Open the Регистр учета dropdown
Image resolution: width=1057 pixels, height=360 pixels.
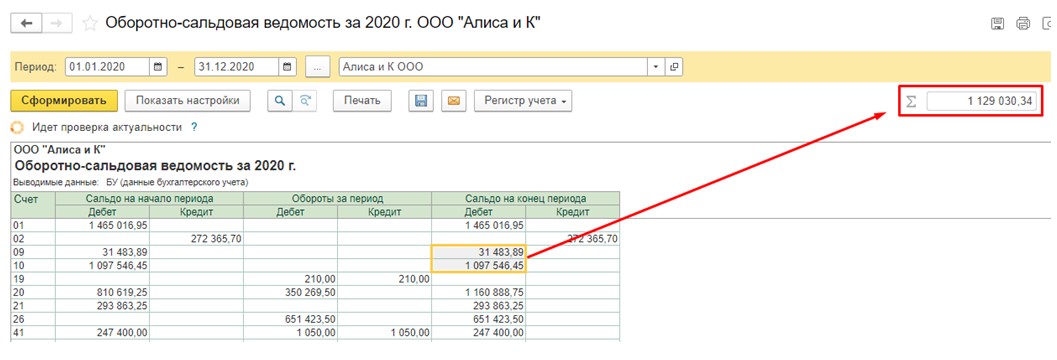click(x=523, y=100)
